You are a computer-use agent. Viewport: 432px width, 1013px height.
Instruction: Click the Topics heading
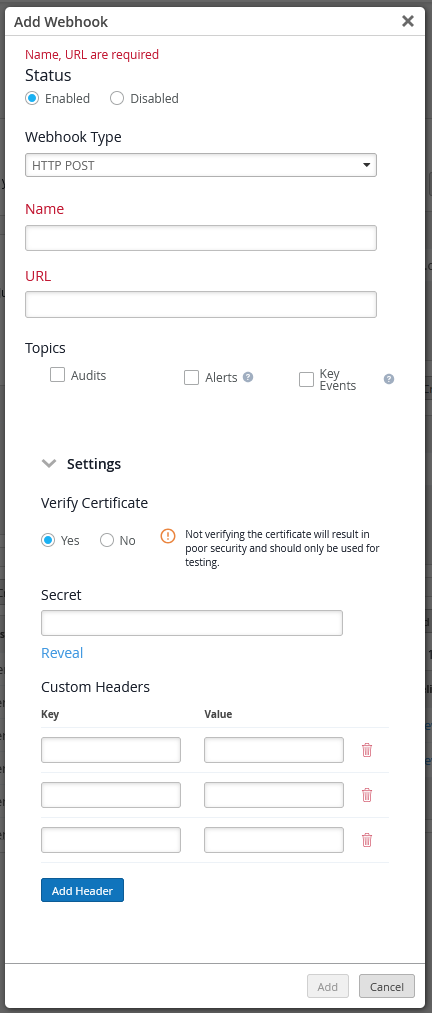[45, 348]
